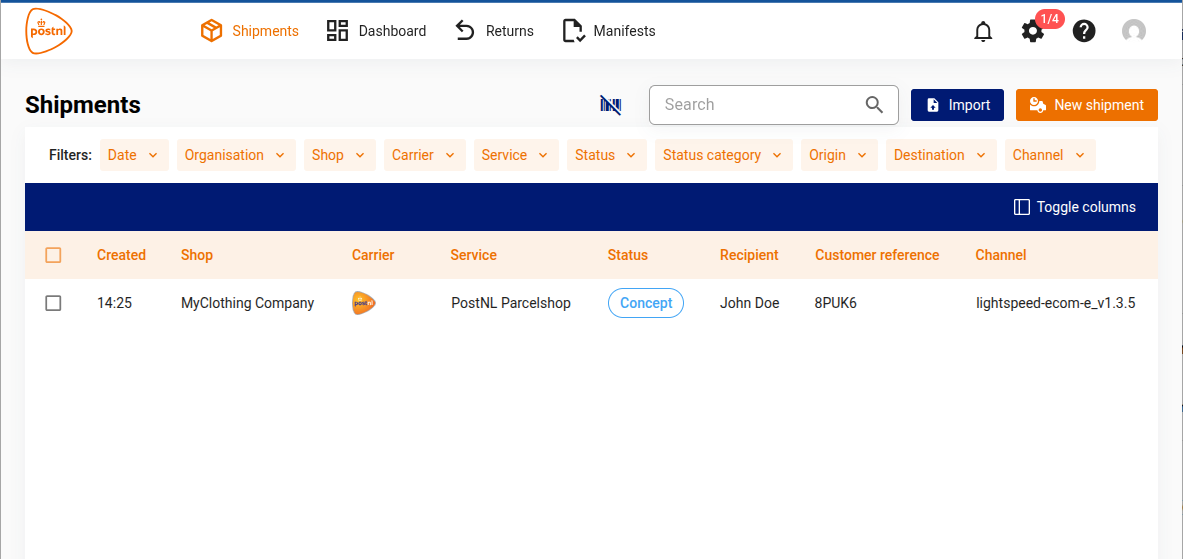Expand the Date filter dropdown
1183x559 pixels.
pyautogui.click(x=133, y=155)
